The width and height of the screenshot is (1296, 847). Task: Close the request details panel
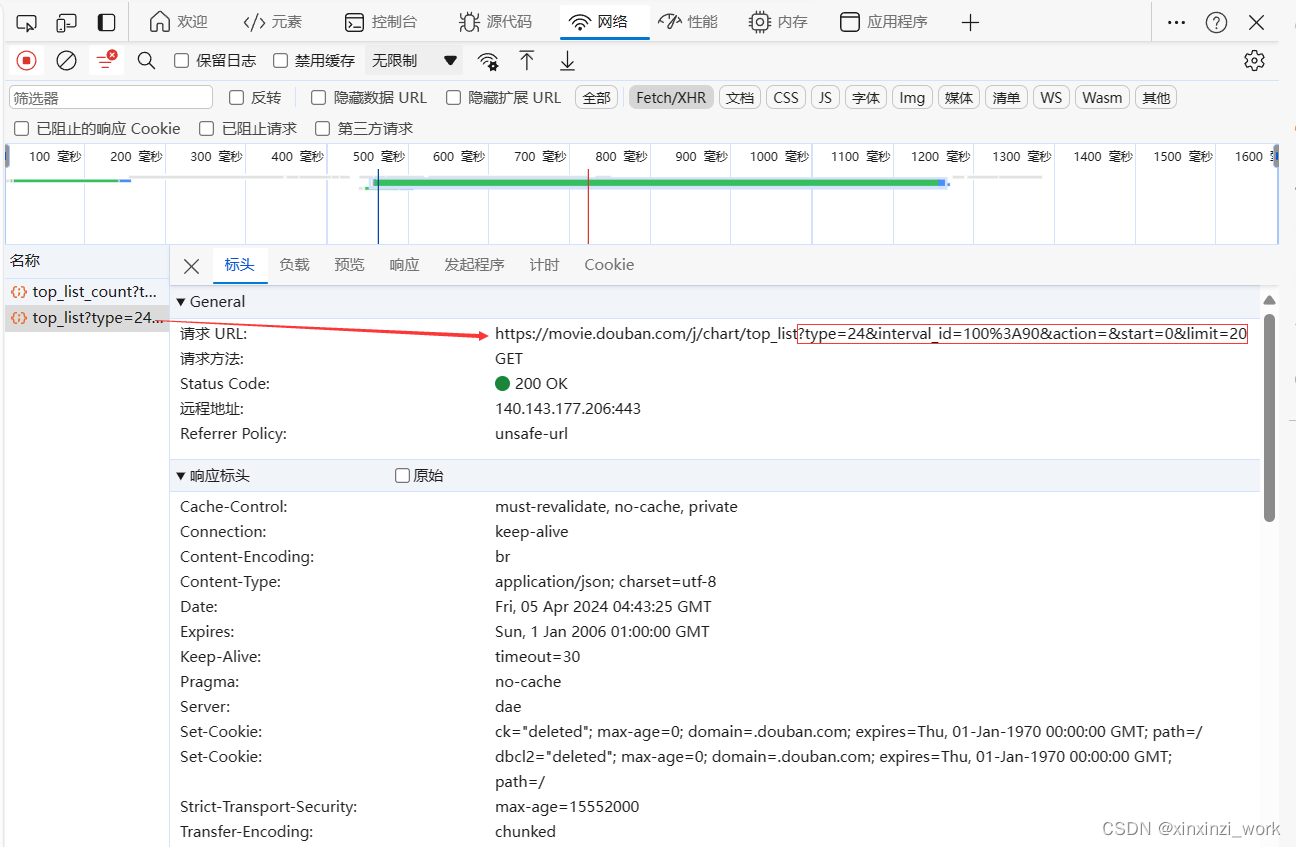click(191, 266)
